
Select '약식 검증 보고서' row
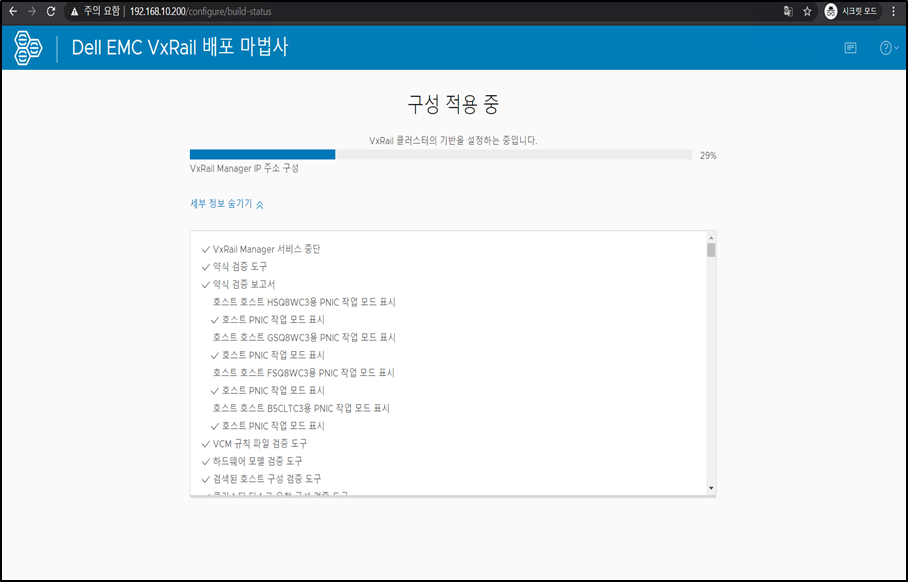click(x=238, y=284)
